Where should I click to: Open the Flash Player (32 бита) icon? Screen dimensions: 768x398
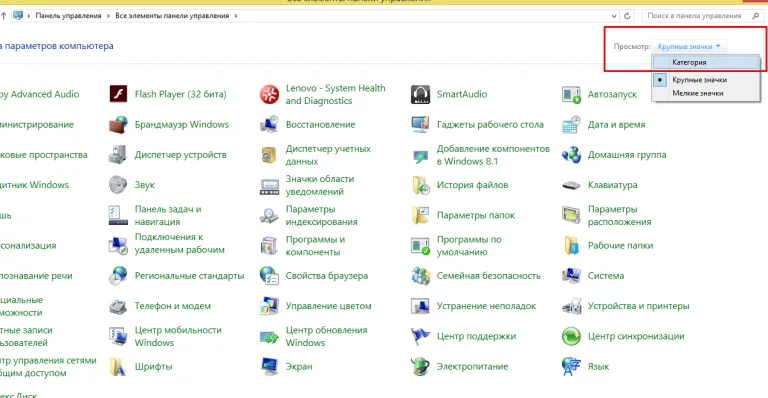coord(118,94)
